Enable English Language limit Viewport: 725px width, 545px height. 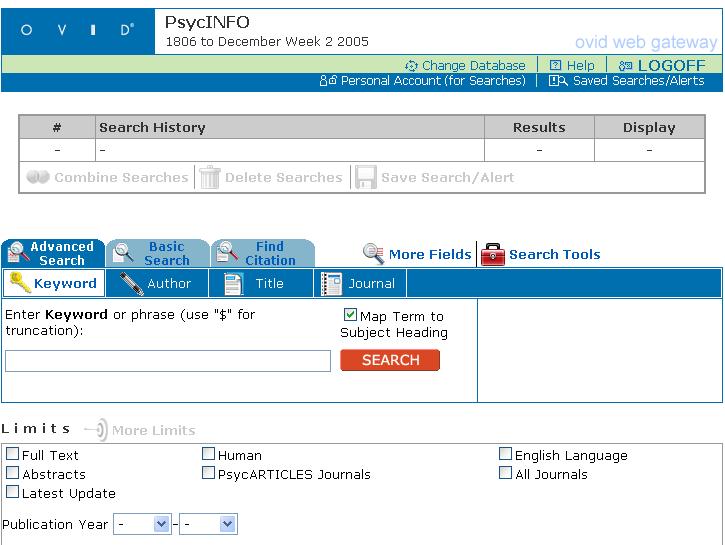pyautogui.click(x=505, y=453)
